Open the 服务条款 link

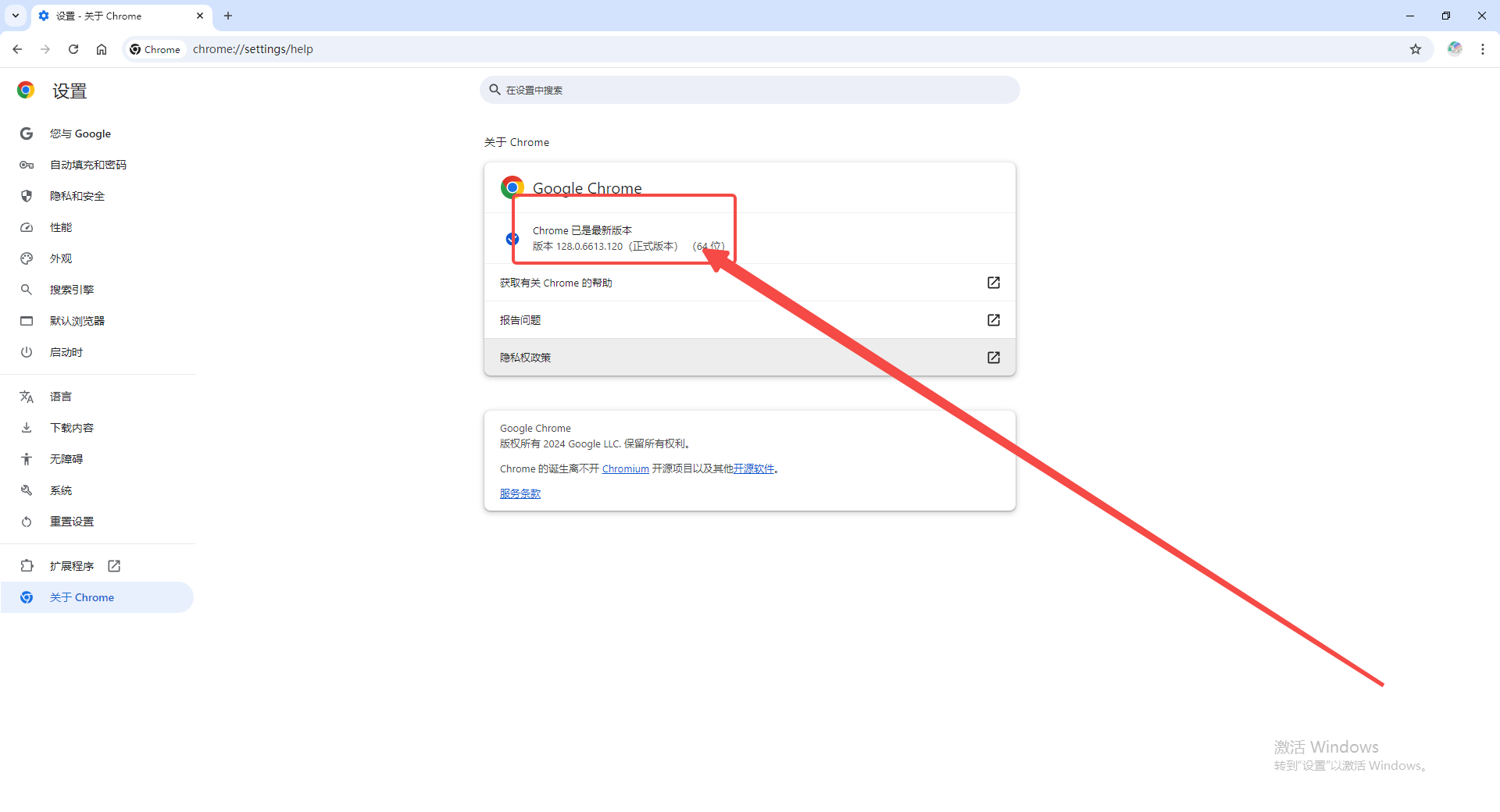[520, 494]
